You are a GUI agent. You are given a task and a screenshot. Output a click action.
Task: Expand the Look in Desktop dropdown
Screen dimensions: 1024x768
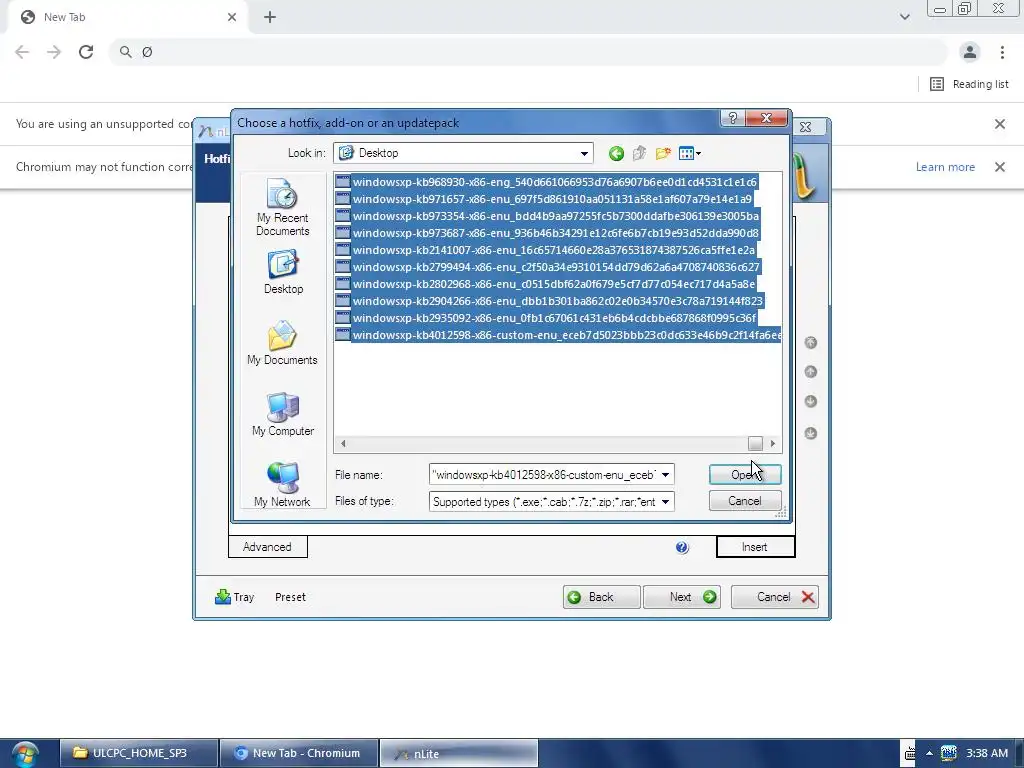click(584, 153)
